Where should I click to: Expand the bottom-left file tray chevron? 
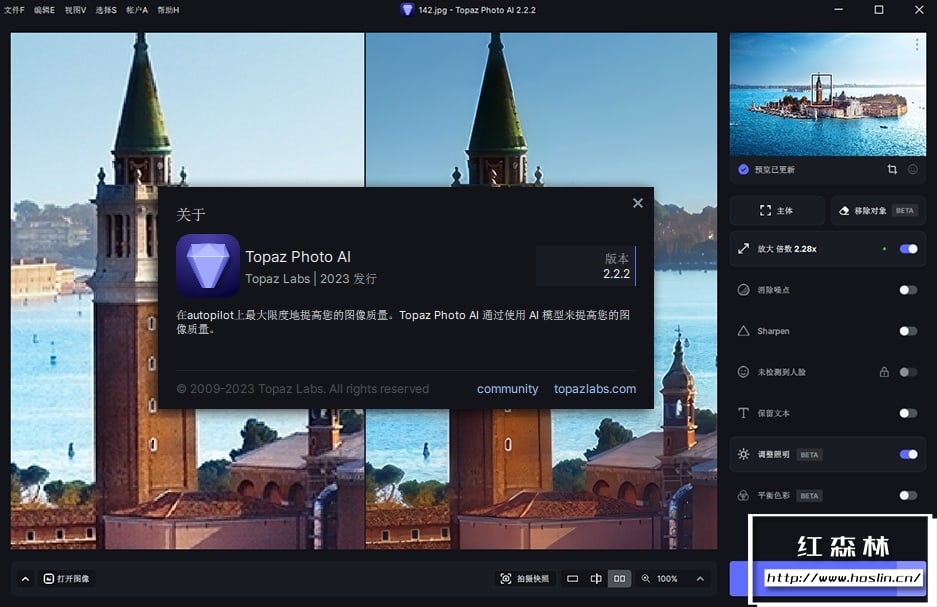pyautogui.click(x=25, y=579)
